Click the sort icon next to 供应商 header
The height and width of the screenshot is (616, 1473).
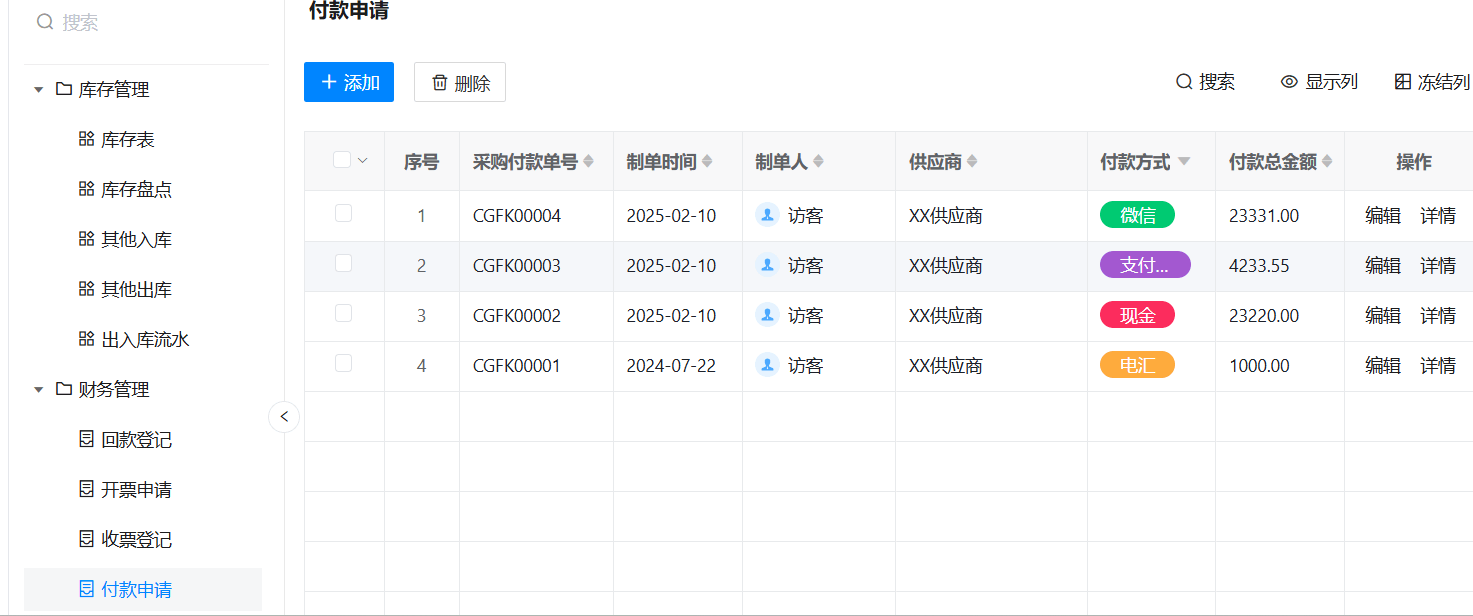(972, 161)
